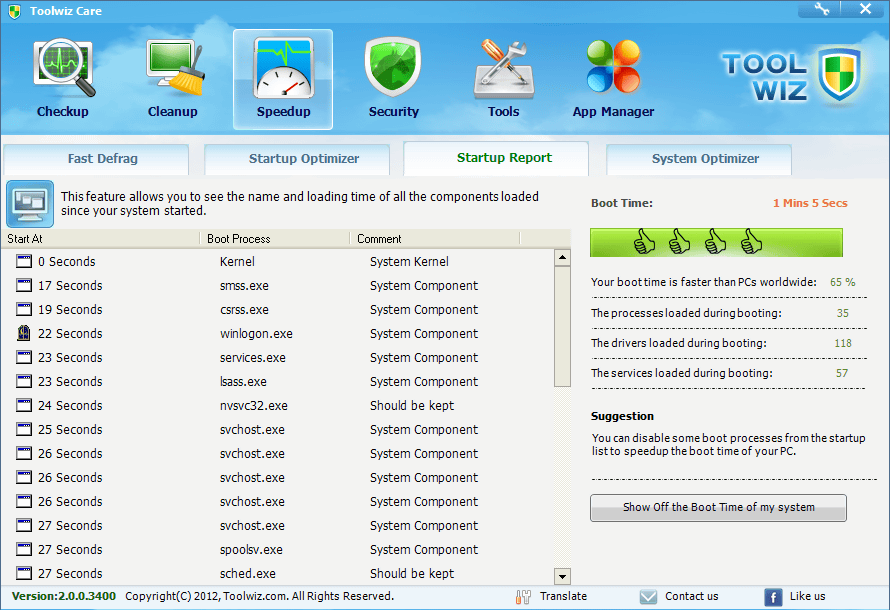Screen dimensions: 890x610
Task: Select the nvsvc32.exe process entry
Action: coord(254,406)
